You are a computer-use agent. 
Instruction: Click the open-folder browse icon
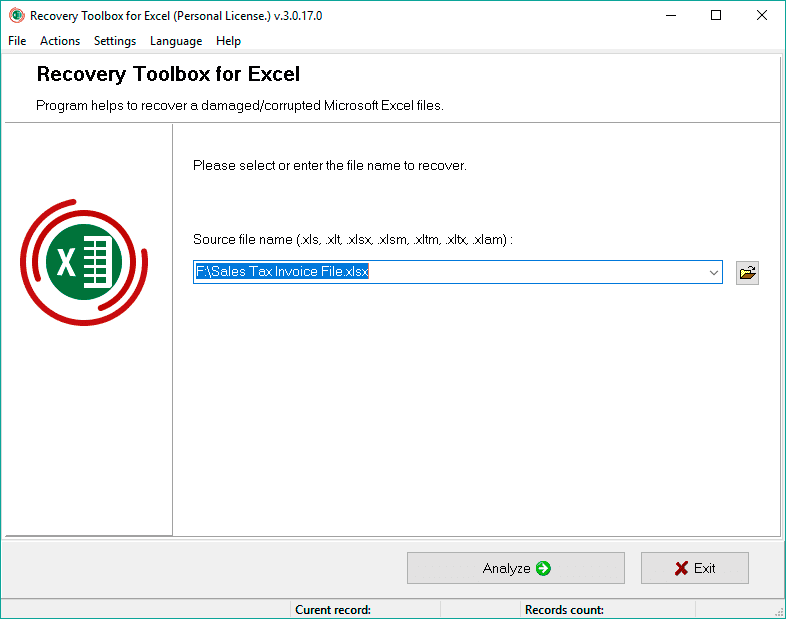coord(747,273)
